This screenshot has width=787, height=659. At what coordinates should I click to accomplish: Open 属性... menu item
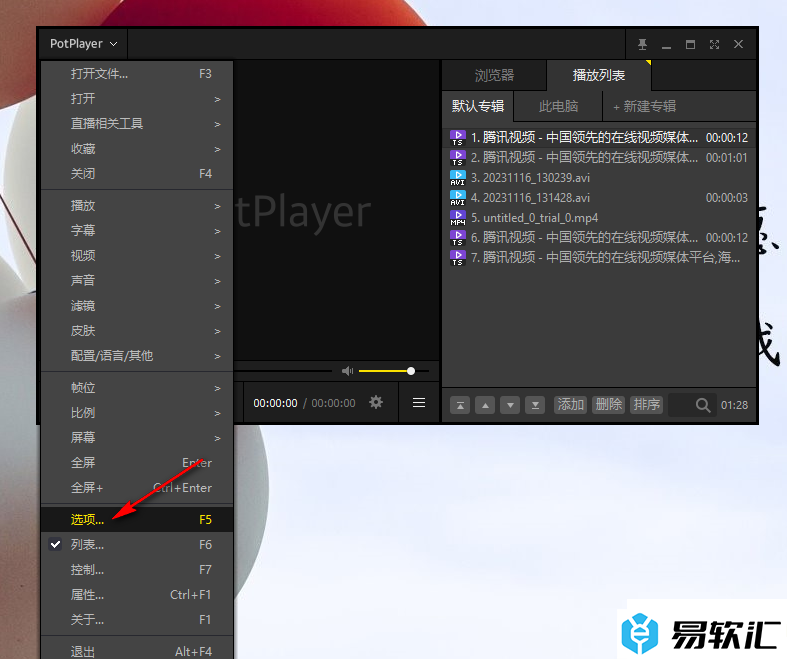[x=137, y=595]
